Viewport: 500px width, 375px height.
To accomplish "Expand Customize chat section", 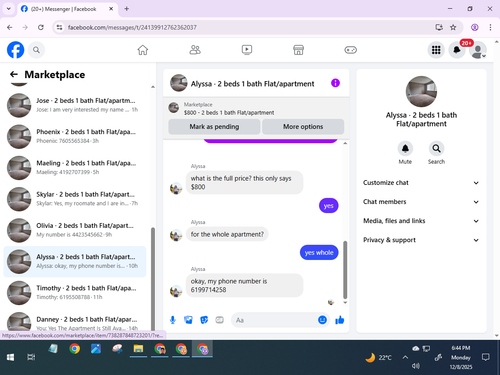I will point(421,183).
